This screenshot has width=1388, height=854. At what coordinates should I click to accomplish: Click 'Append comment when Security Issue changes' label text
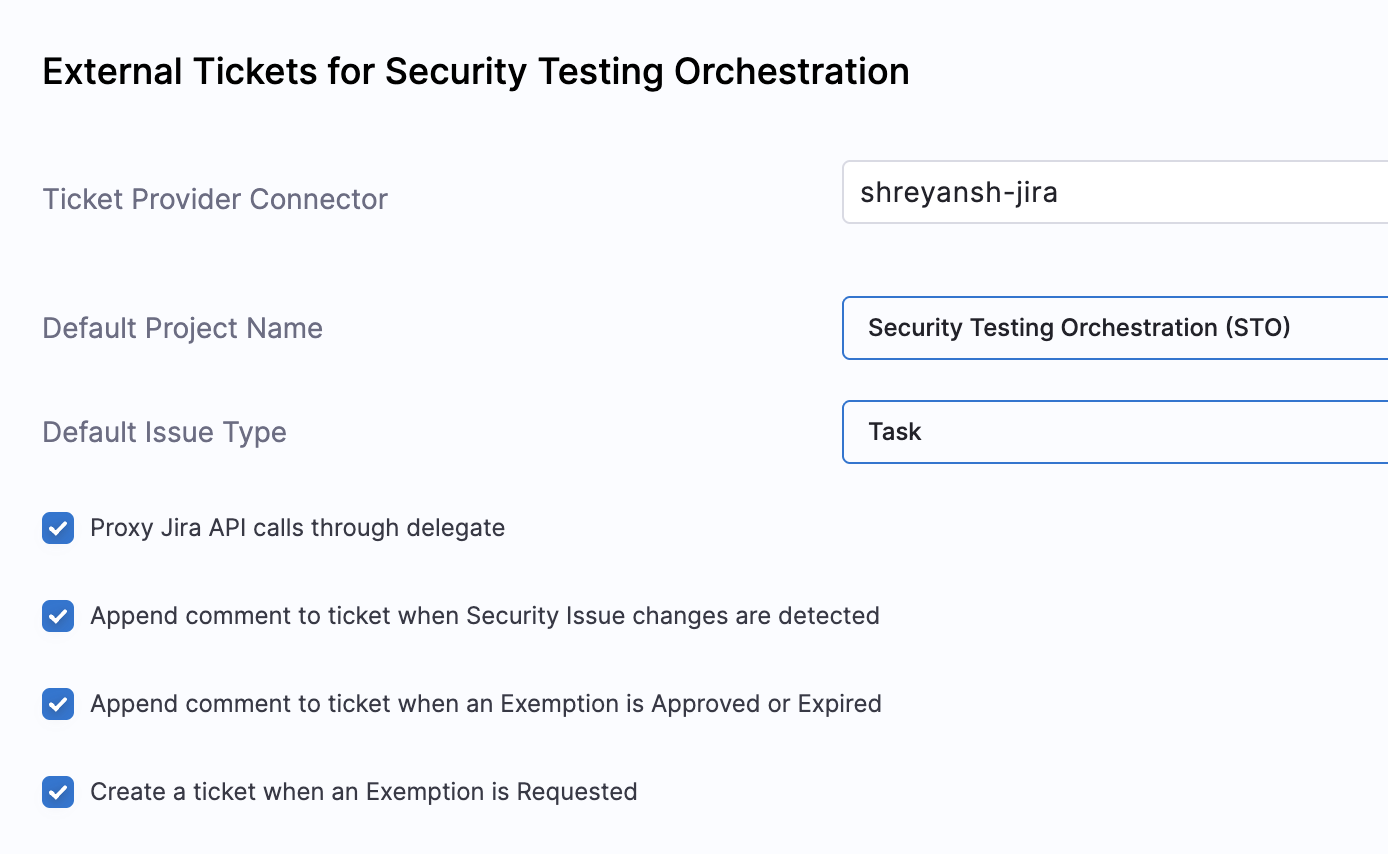[484, 616]
